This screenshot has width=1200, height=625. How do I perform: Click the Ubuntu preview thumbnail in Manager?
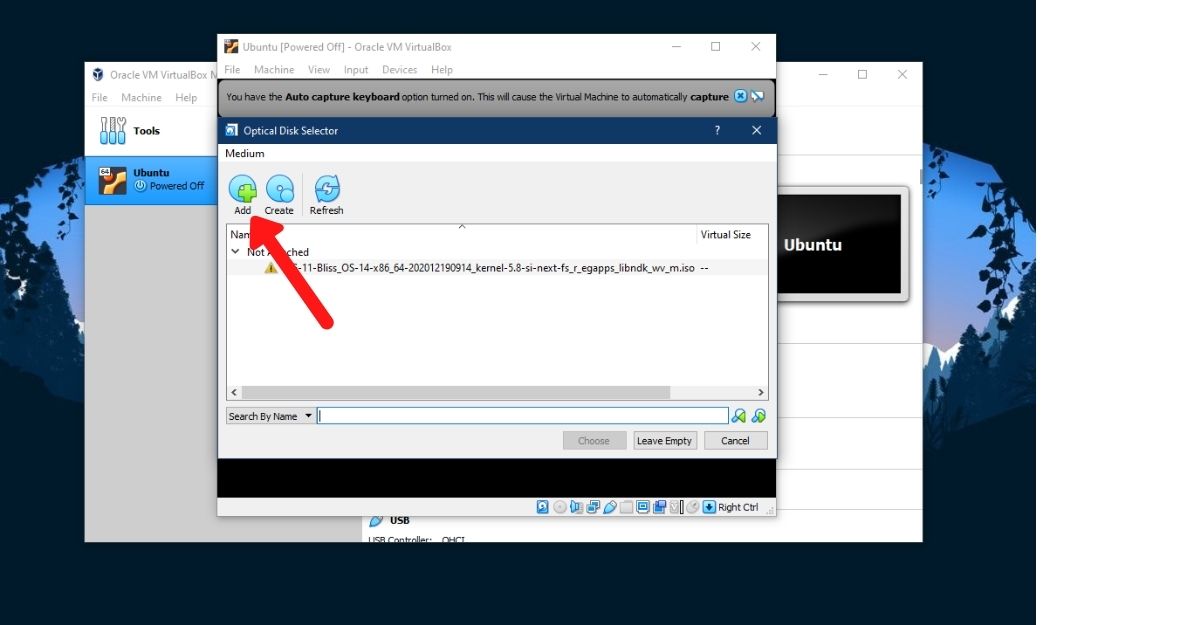pyautogui.click(x=840, y=245)
